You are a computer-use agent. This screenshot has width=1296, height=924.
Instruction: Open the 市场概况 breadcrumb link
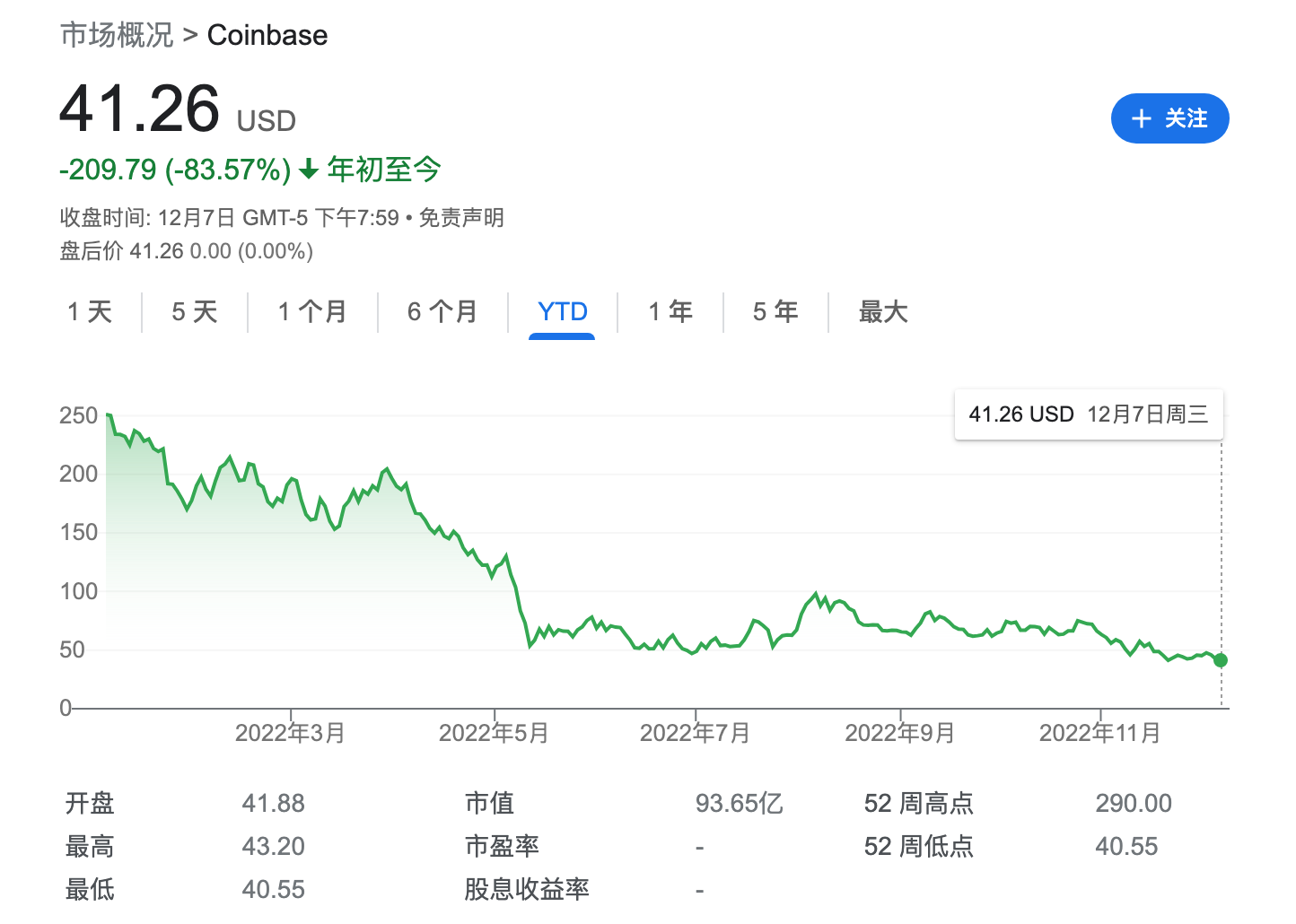pos(117,35)
